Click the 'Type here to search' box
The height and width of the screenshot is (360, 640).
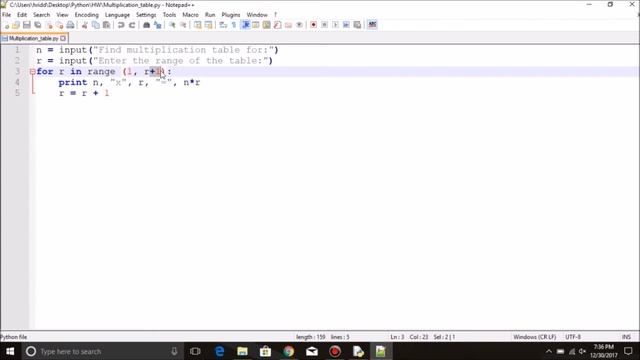pos(102,351)
